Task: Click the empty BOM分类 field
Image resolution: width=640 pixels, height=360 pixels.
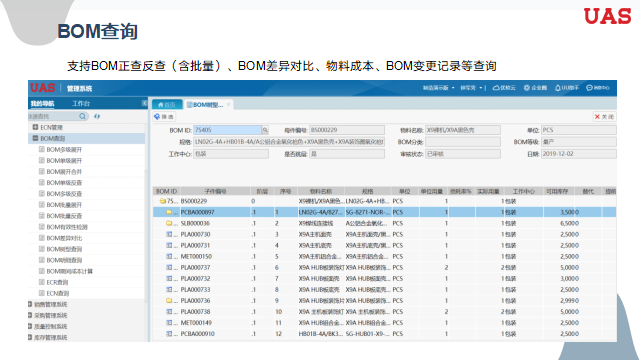Action: point(462,142)
